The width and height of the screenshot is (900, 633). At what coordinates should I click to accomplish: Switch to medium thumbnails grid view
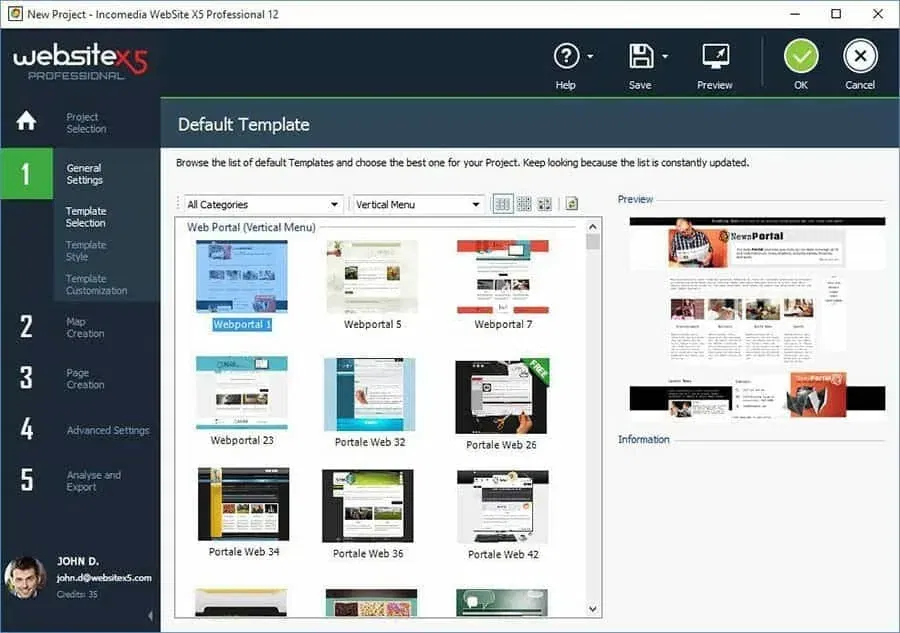pos(523,204)
